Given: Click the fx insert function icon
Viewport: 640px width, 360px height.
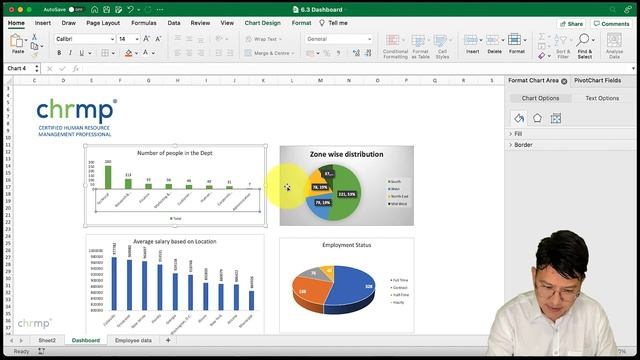Looking at the screenshot, I should pos(76,69).
